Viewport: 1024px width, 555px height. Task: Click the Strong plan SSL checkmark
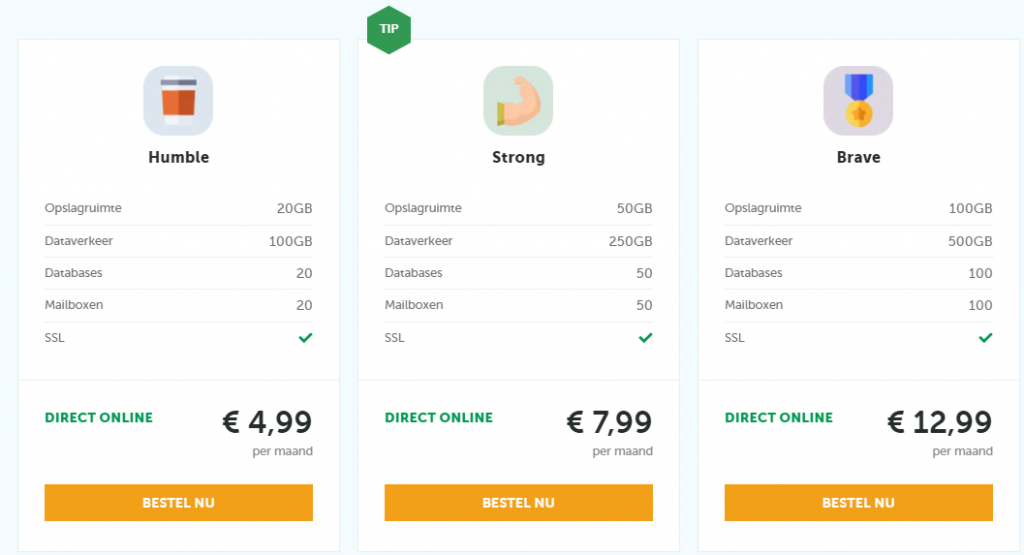(x=645, y=338)
